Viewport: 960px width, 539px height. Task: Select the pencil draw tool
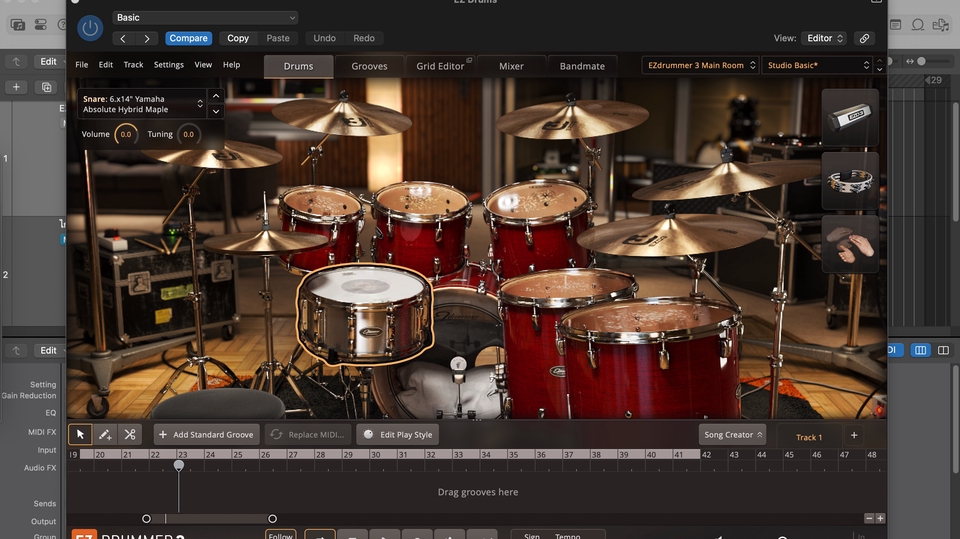[x=105, y=435]
